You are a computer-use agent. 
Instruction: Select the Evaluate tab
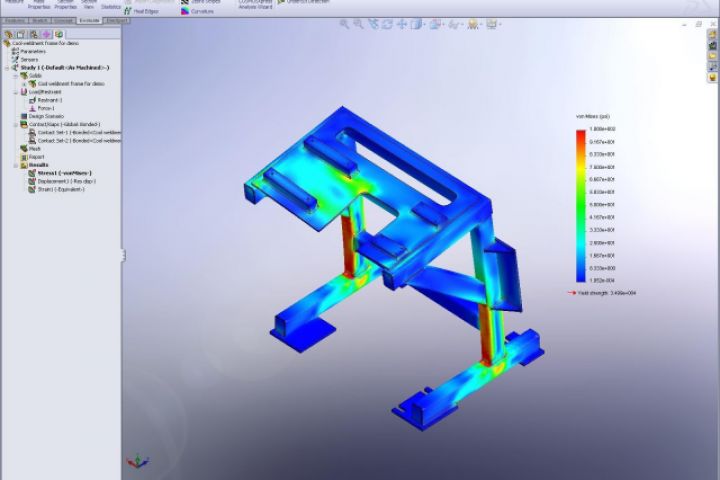pos(89,21)
